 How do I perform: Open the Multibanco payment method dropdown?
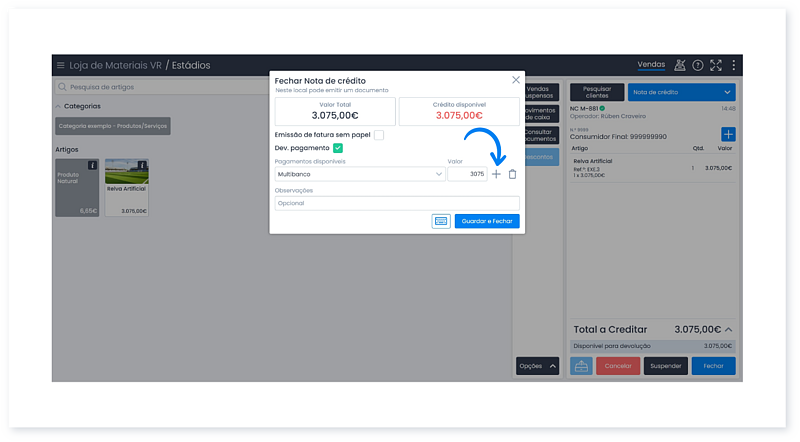[359, 174]
